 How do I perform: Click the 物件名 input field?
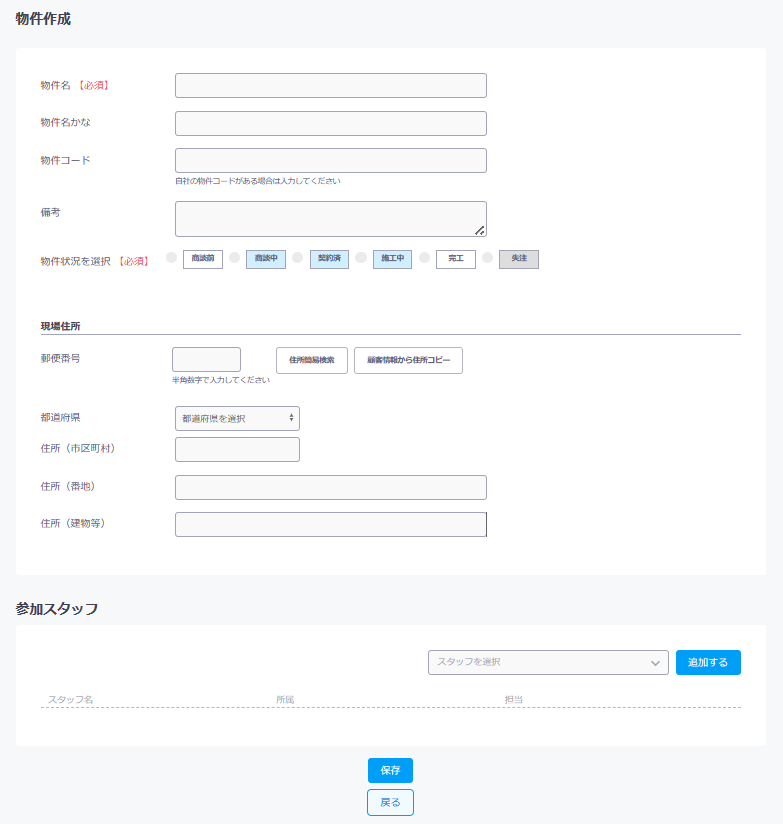click(x=331, y=86)
